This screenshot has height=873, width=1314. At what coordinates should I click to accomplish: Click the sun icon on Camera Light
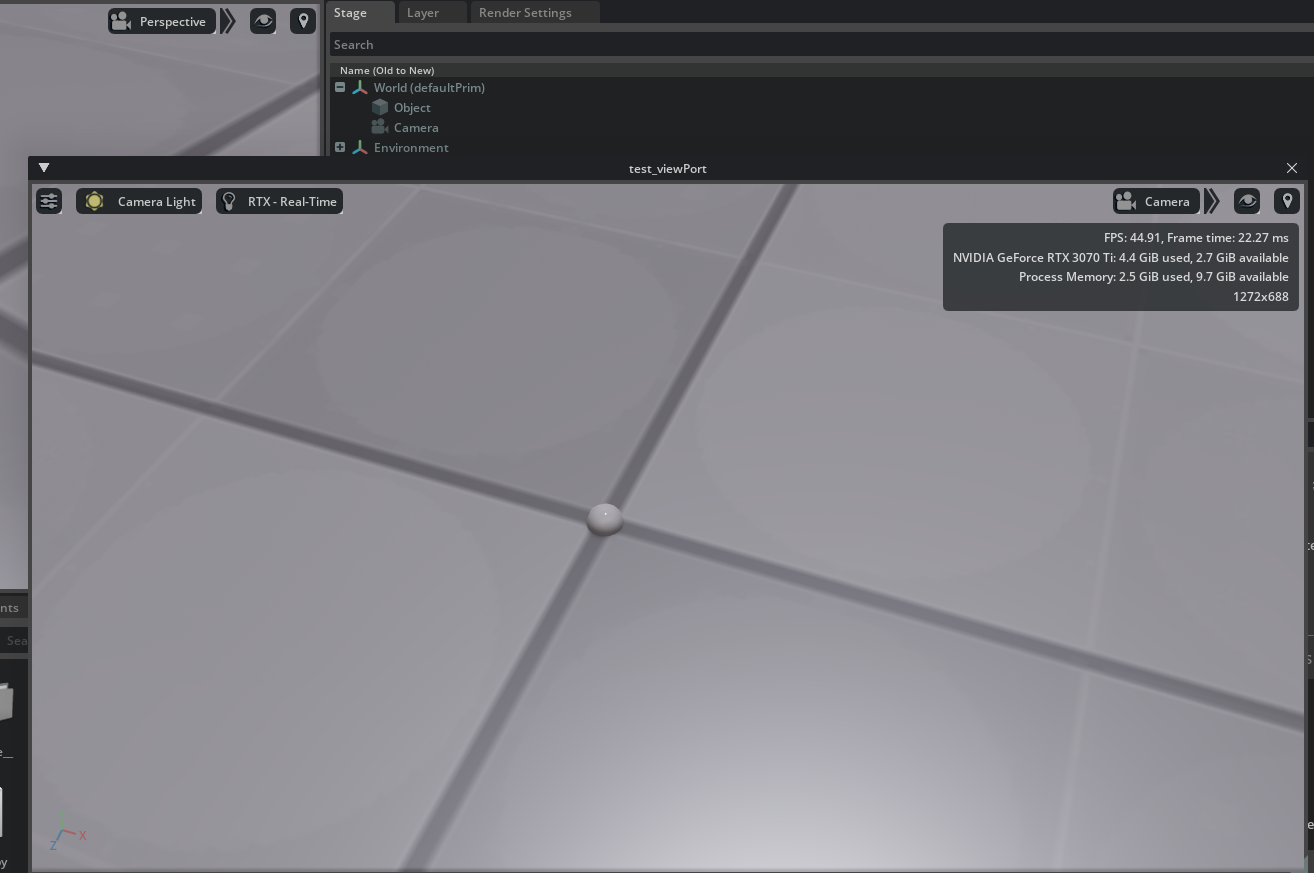coord(94,201)
